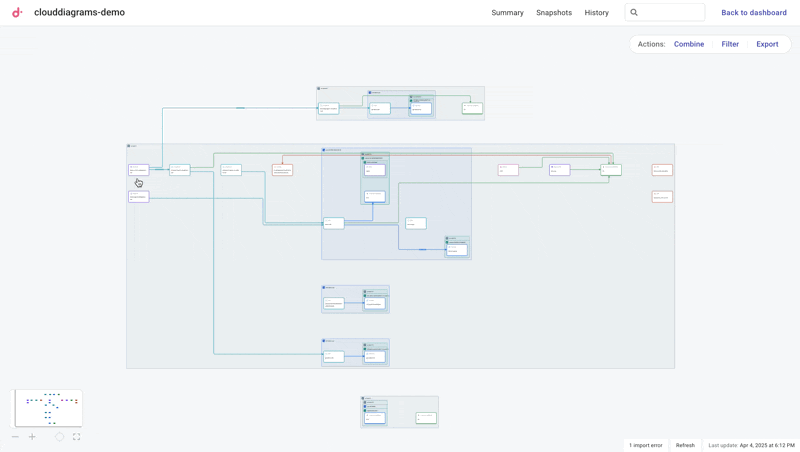Click the Combine action
Viewport: 800px width, 452px height.
click(688, 44)
